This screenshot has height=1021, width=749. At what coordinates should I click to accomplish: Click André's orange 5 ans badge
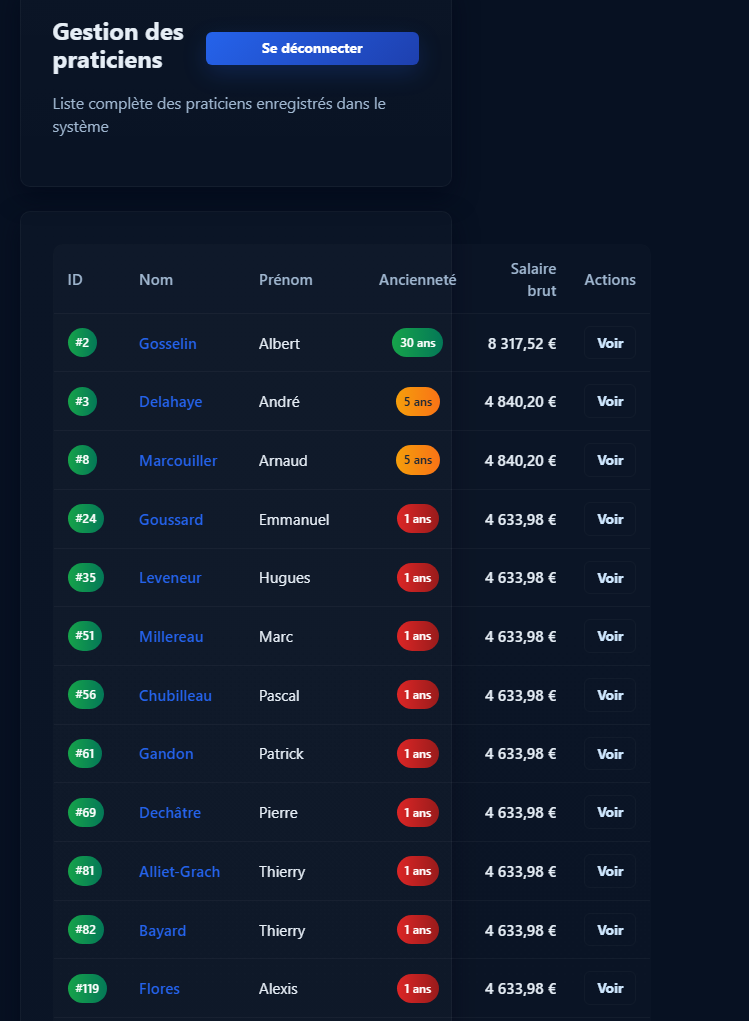coord(417,401)
